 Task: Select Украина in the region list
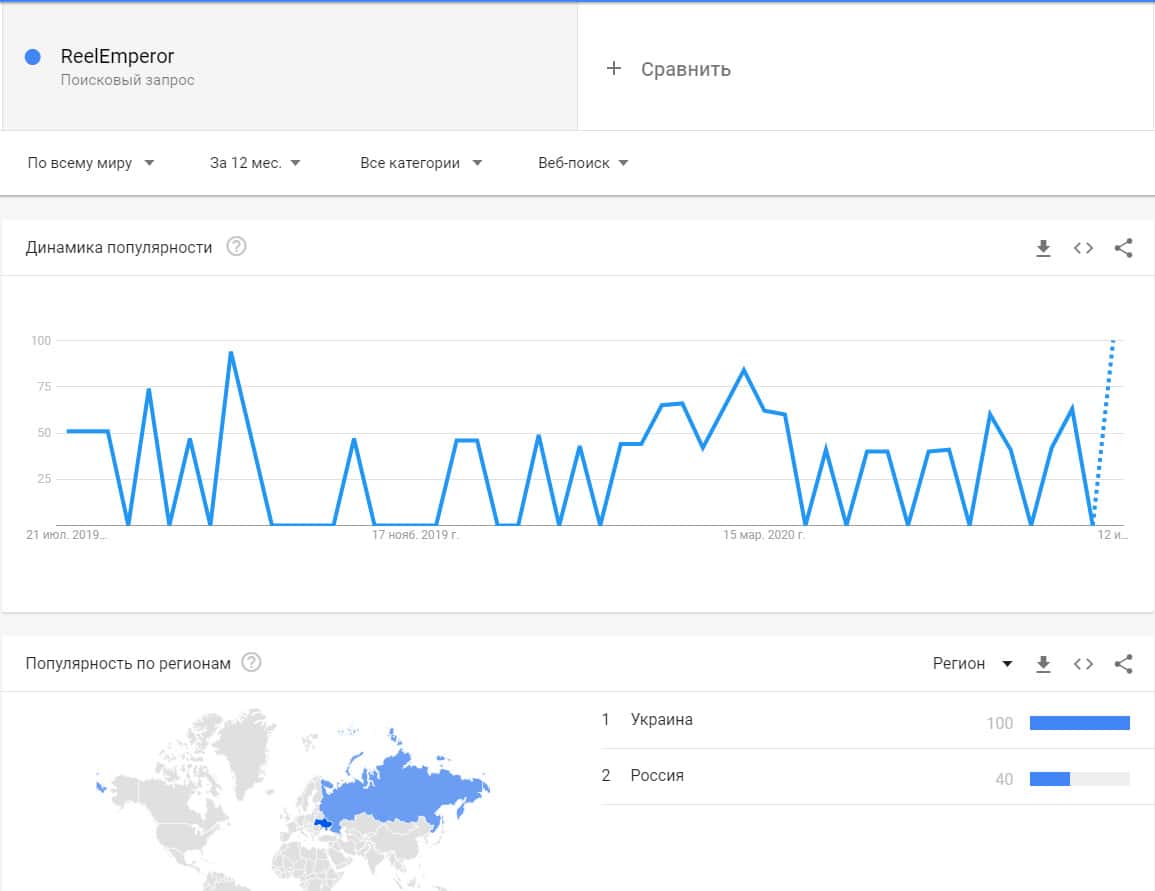click(662, 720)
